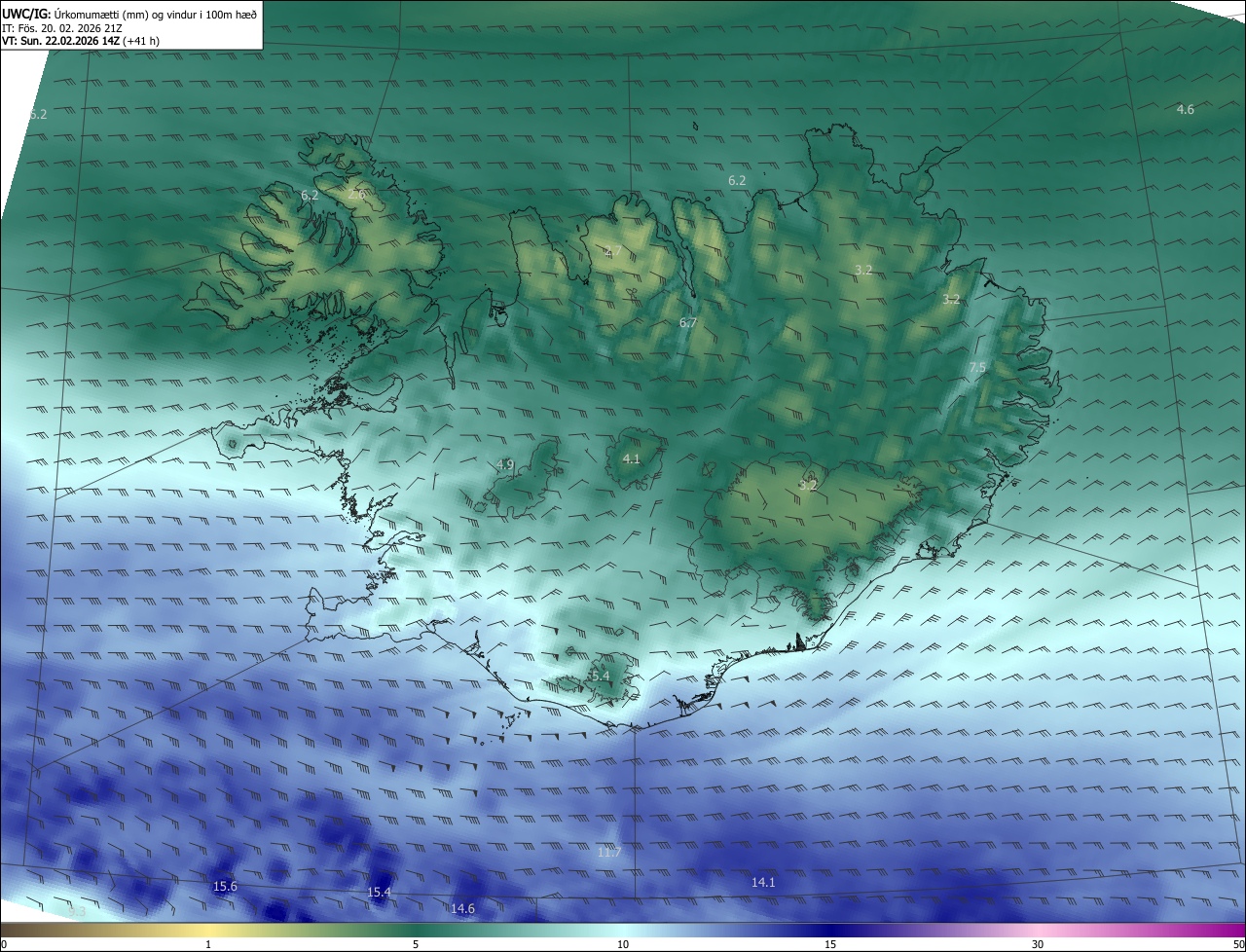Click the 15.6 value label
The width and height of the screenshot is (1246, 952).
point(225,886)
